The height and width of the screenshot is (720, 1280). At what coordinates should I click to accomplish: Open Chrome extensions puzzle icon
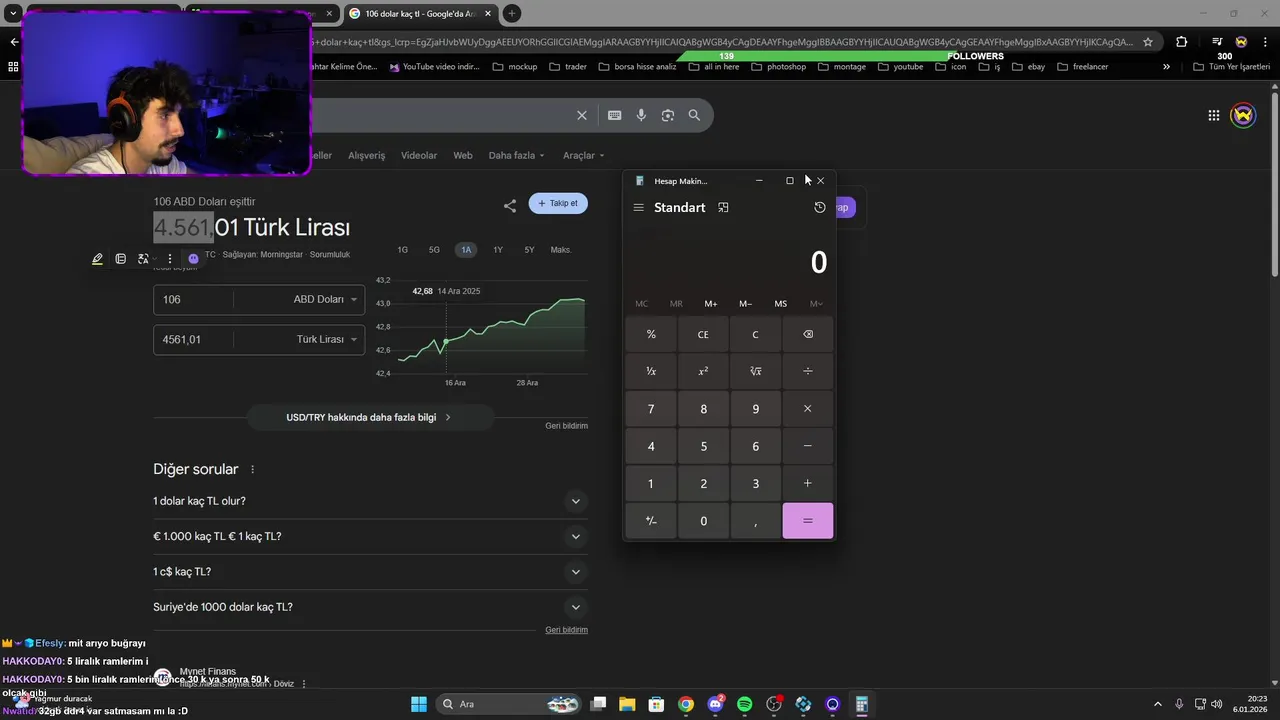[1182, 42]
